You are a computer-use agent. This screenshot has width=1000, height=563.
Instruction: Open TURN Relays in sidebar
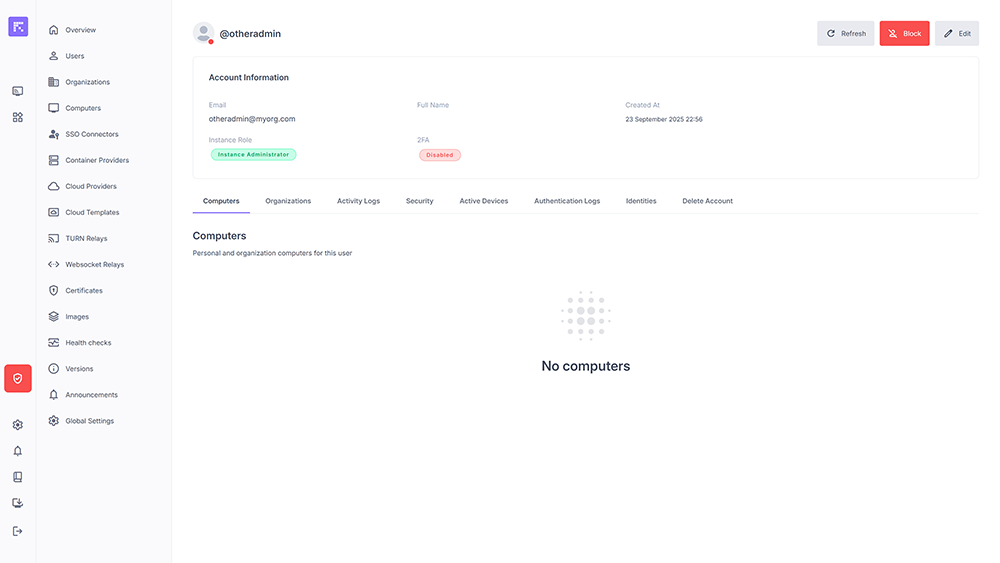[x=86, y=238]
